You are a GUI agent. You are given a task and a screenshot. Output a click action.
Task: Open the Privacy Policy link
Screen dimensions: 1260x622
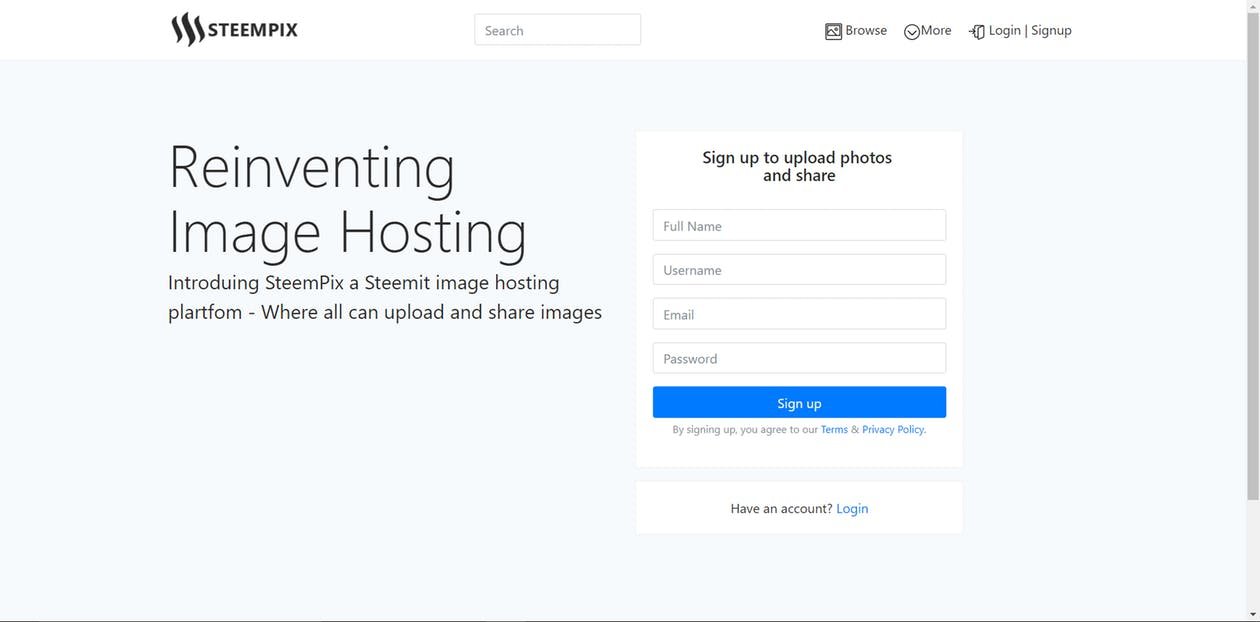(893, 430)
